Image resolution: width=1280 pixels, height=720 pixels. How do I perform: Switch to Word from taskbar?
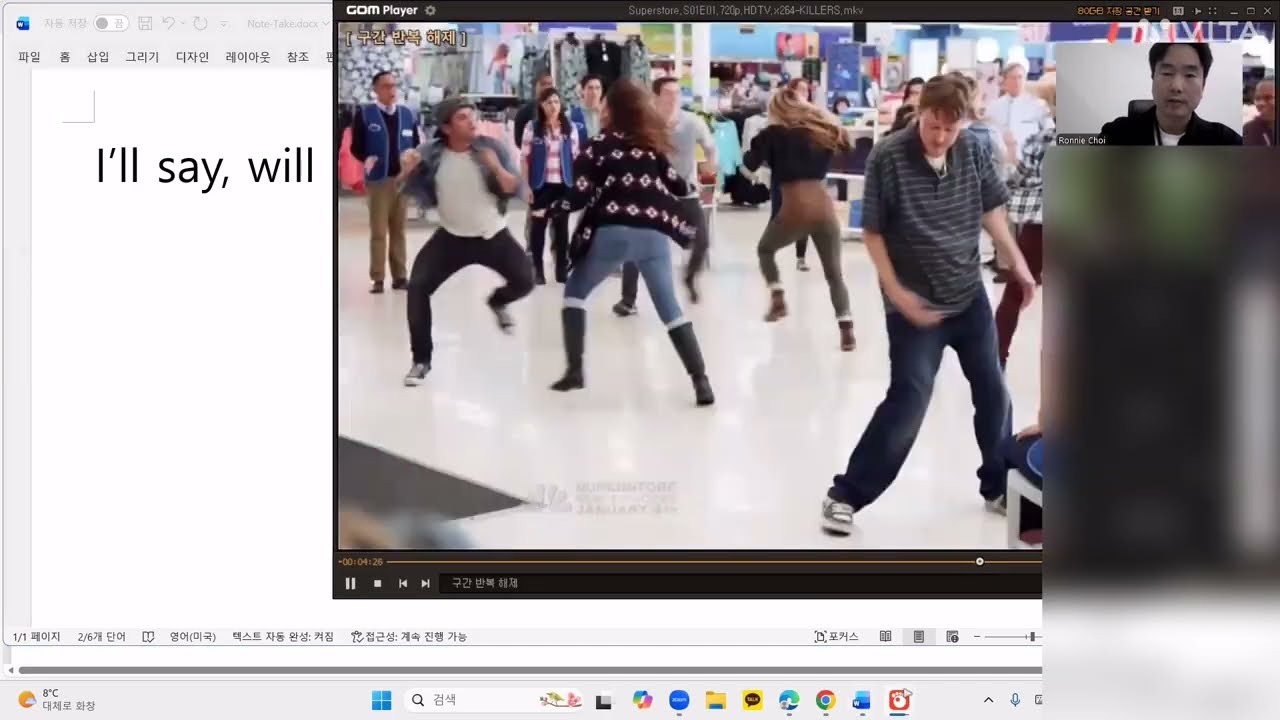coord(861,701)
